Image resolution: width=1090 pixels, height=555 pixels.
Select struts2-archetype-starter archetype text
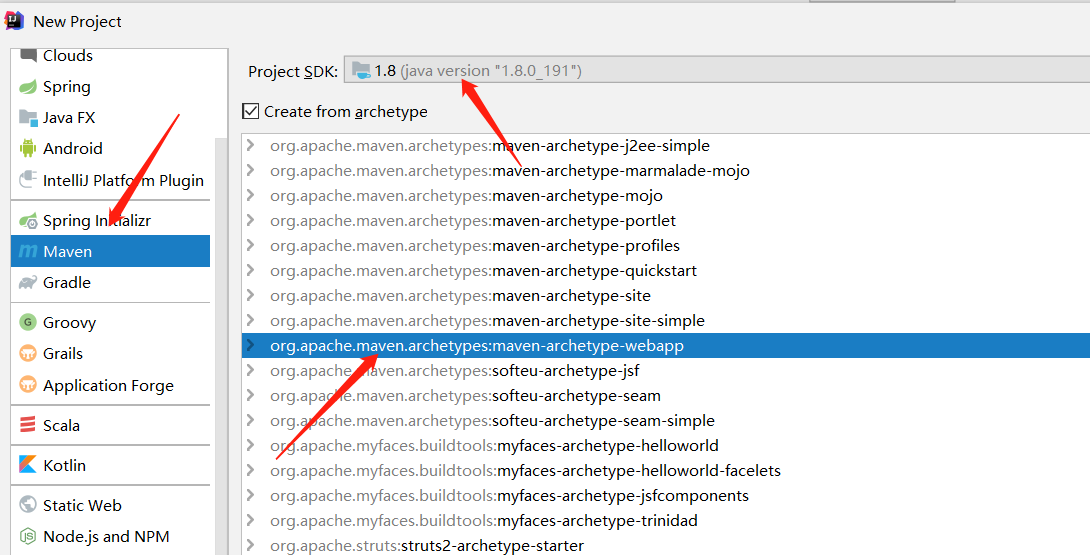(492, 546)
